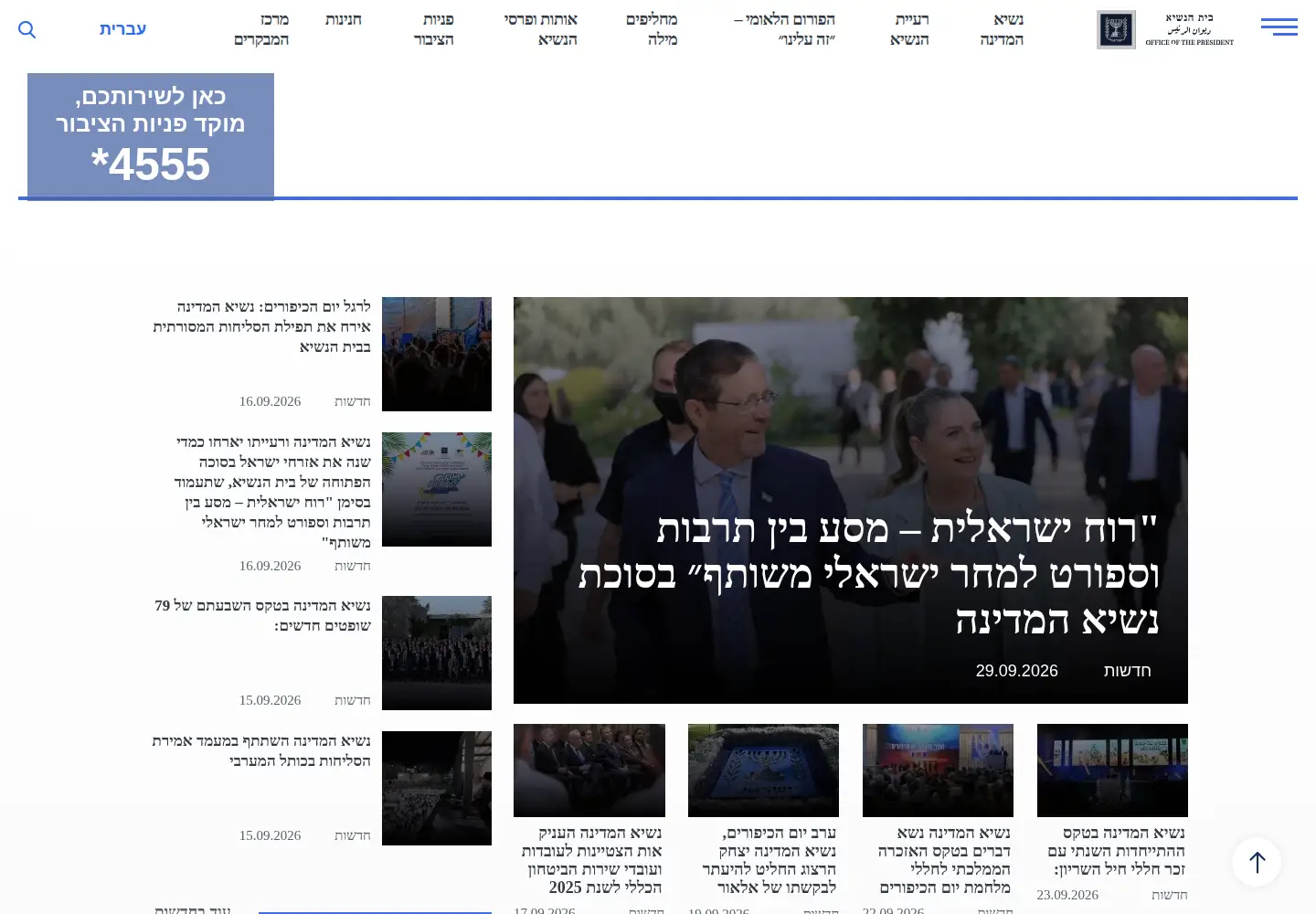
Task: Read article לרגל יום הכיפורים selichot prayer
Action: tap(262, 326)
